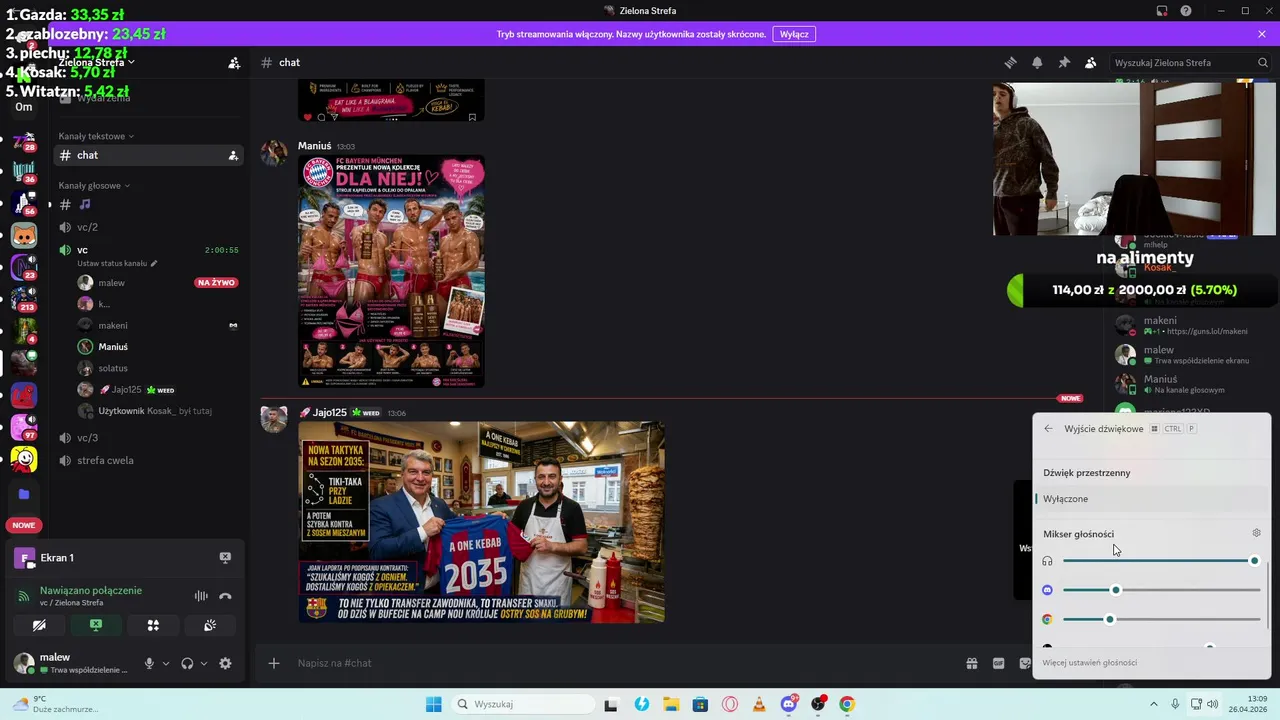Click the search field Wyszukaj Zielona Strefa
Screen dimensions: 1280x720
[x=1190, y=62]
